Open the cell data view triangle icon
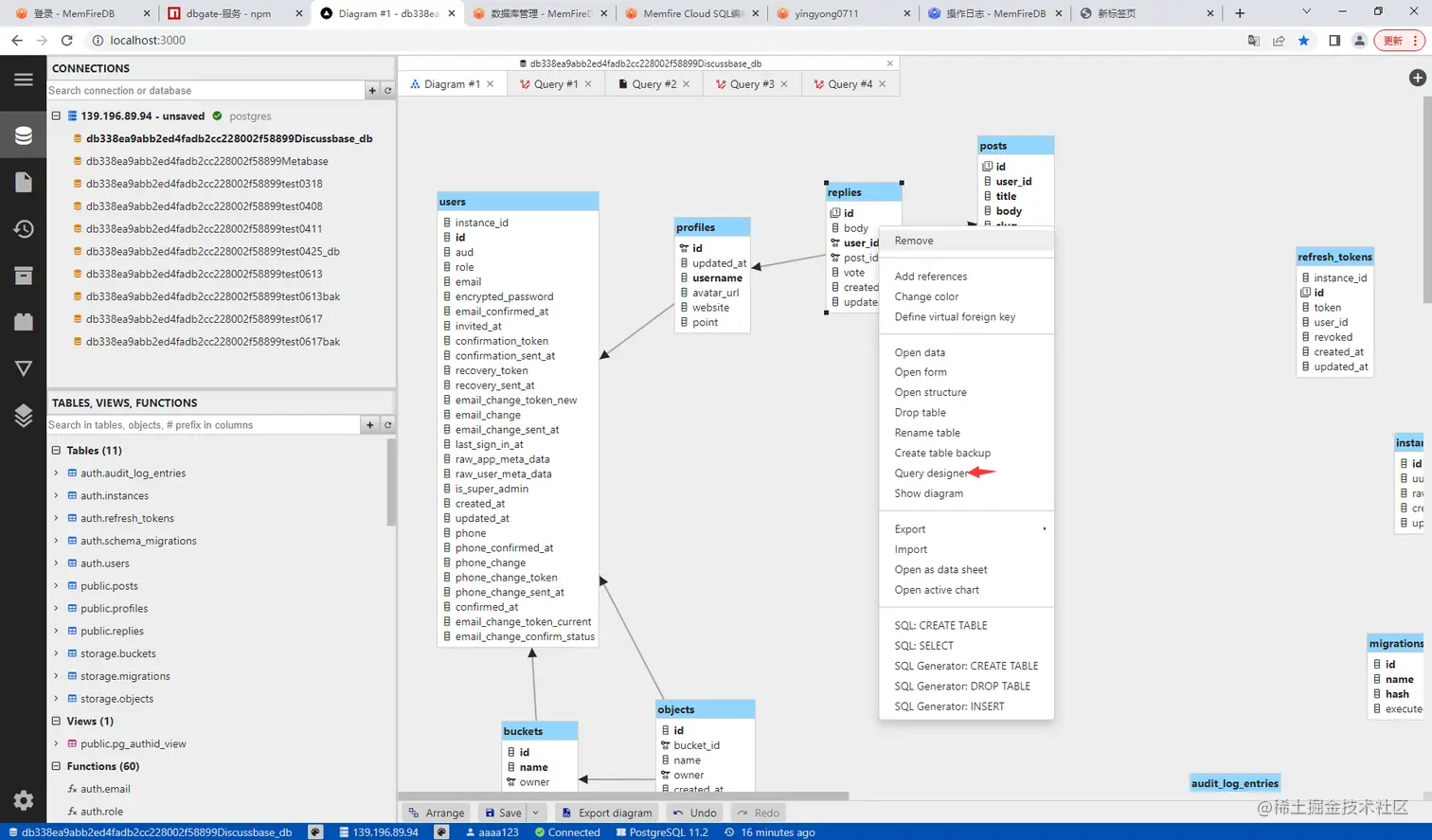 (x=24, y=368)
